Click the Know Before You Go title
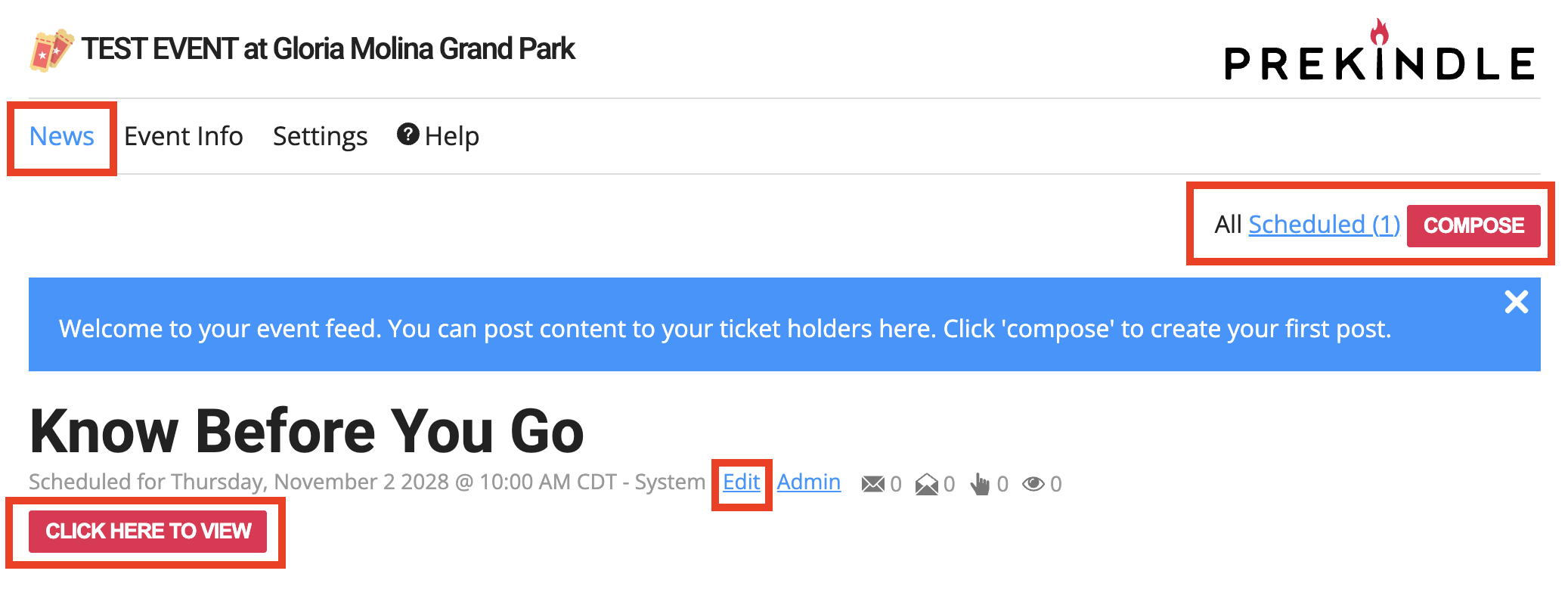Image resolution: width=1568 pixels, height=608 pixels. (306, 431)
